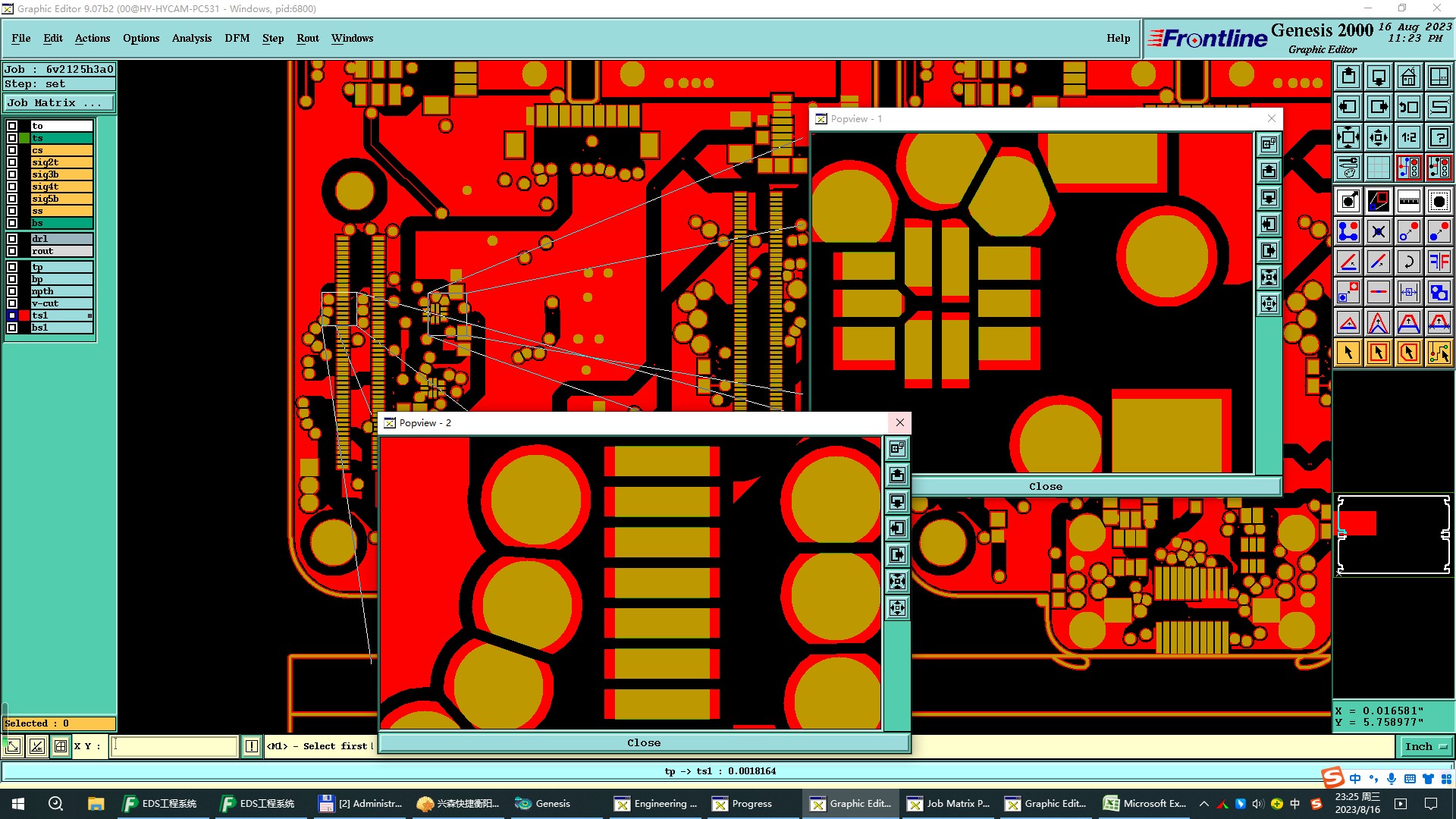Screen dimensions: 1456x819
Task: Select the measure ruler tool
Action: (x=1408, y=201)
